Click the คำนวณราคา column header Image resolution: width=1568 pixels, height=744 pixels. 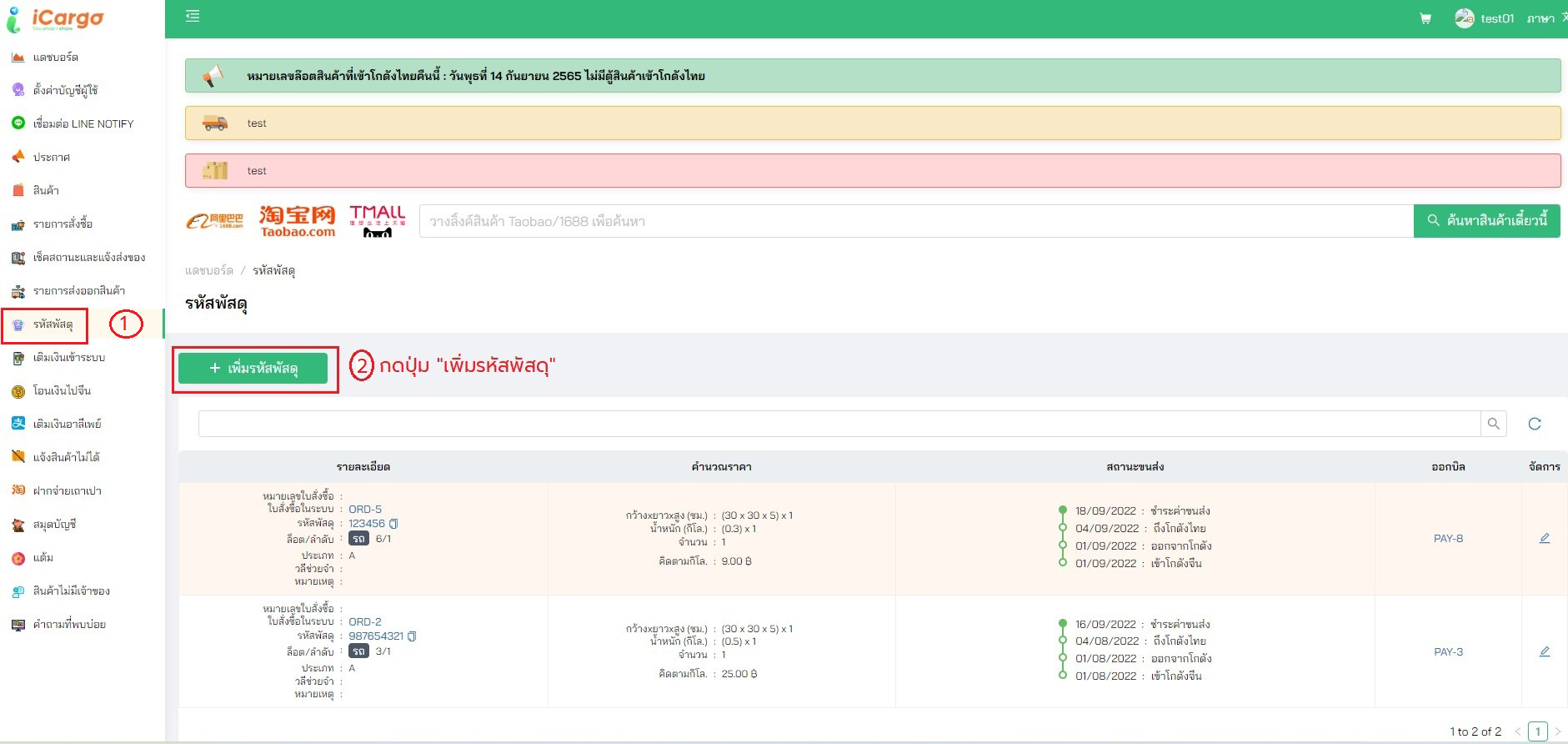click(722, 466)
